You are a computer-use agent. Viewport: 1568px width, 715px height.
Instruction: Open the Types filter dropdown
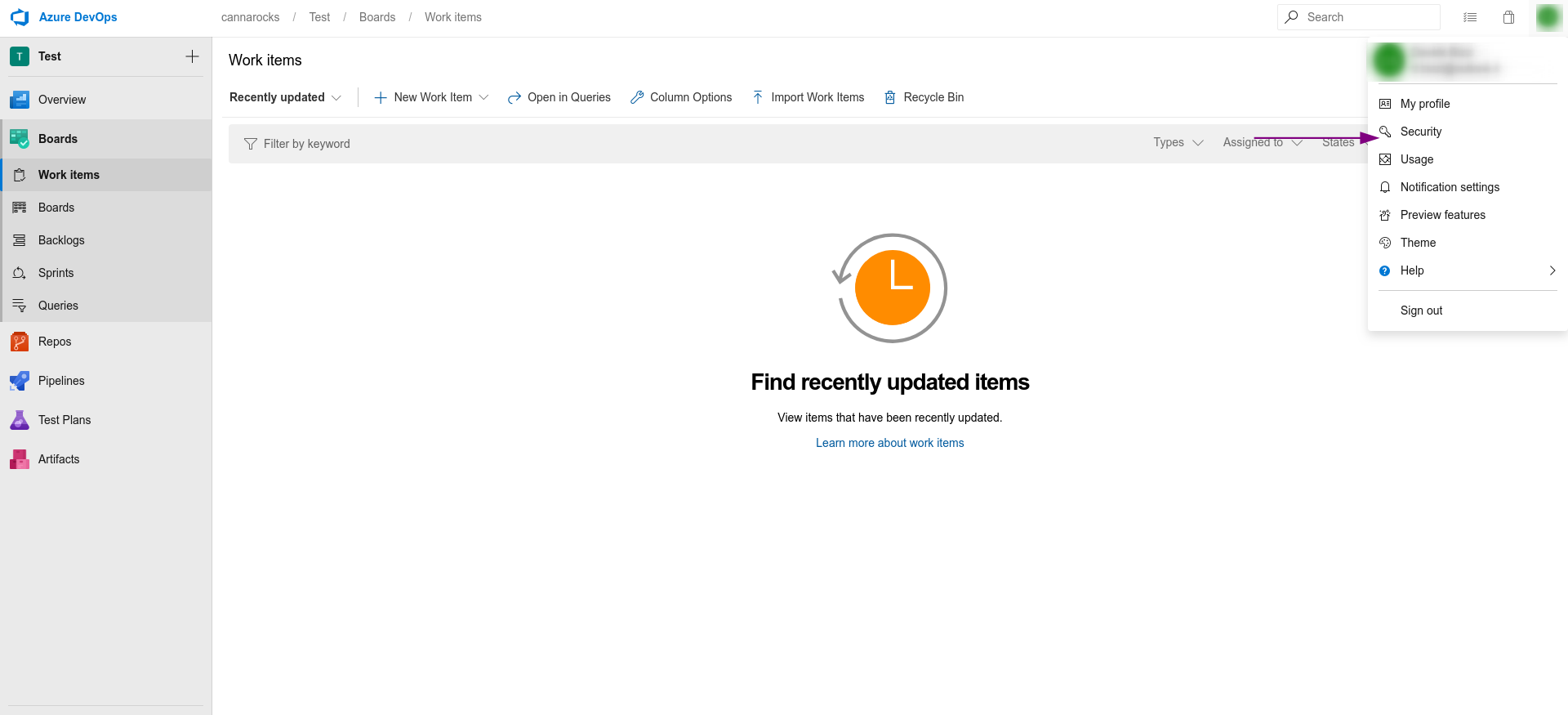point(1178,142)
